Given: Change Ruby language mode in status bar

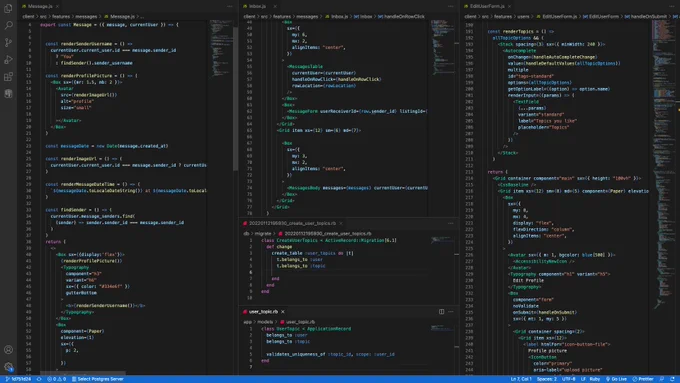Looking at the screenshot, I should pyautogui.click(x=595, y=379).
